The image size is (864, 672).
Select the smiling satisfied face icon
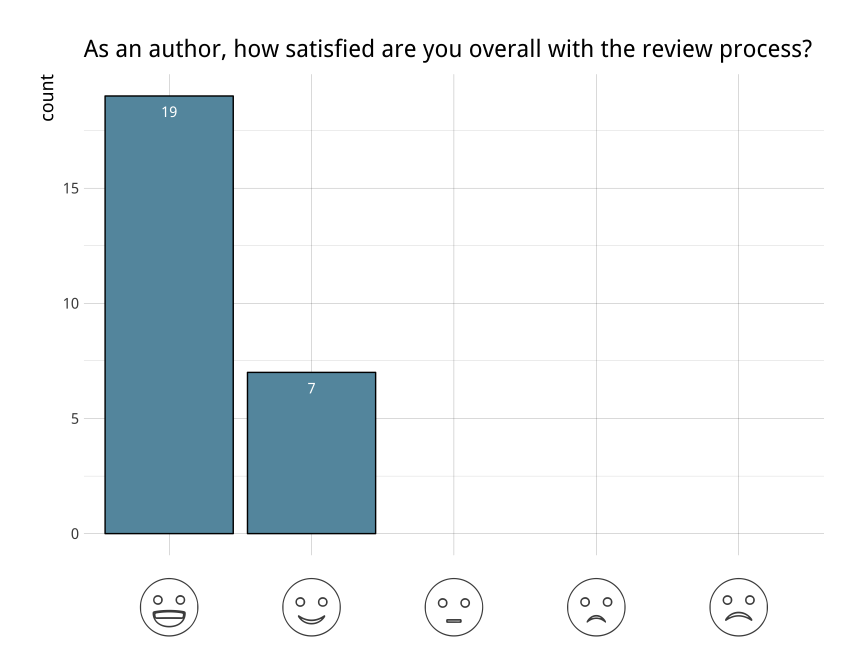pyautogui.click(x=311, y=607)
